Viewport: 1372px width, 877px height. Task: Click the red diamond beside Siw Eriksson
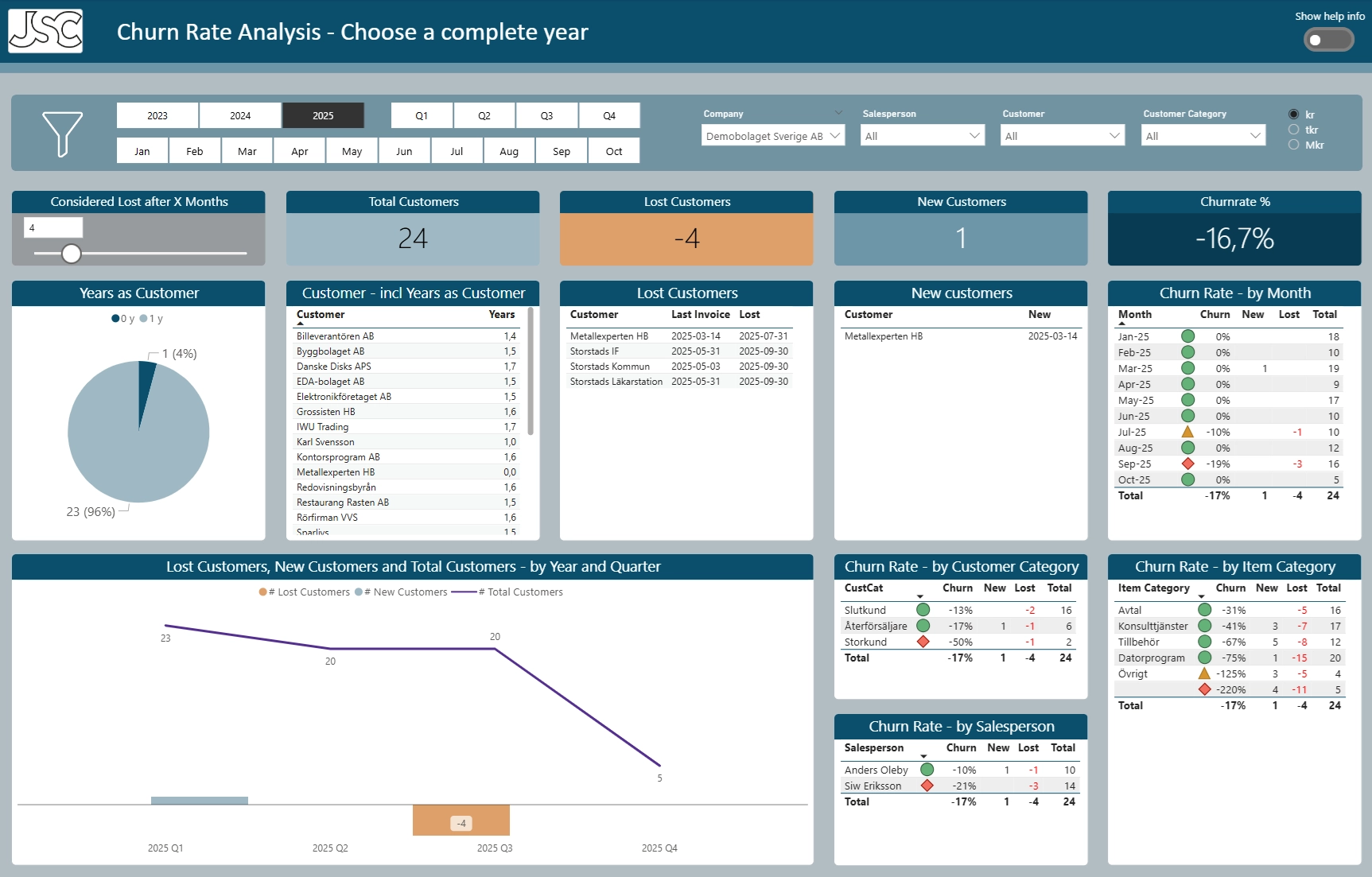927,786
